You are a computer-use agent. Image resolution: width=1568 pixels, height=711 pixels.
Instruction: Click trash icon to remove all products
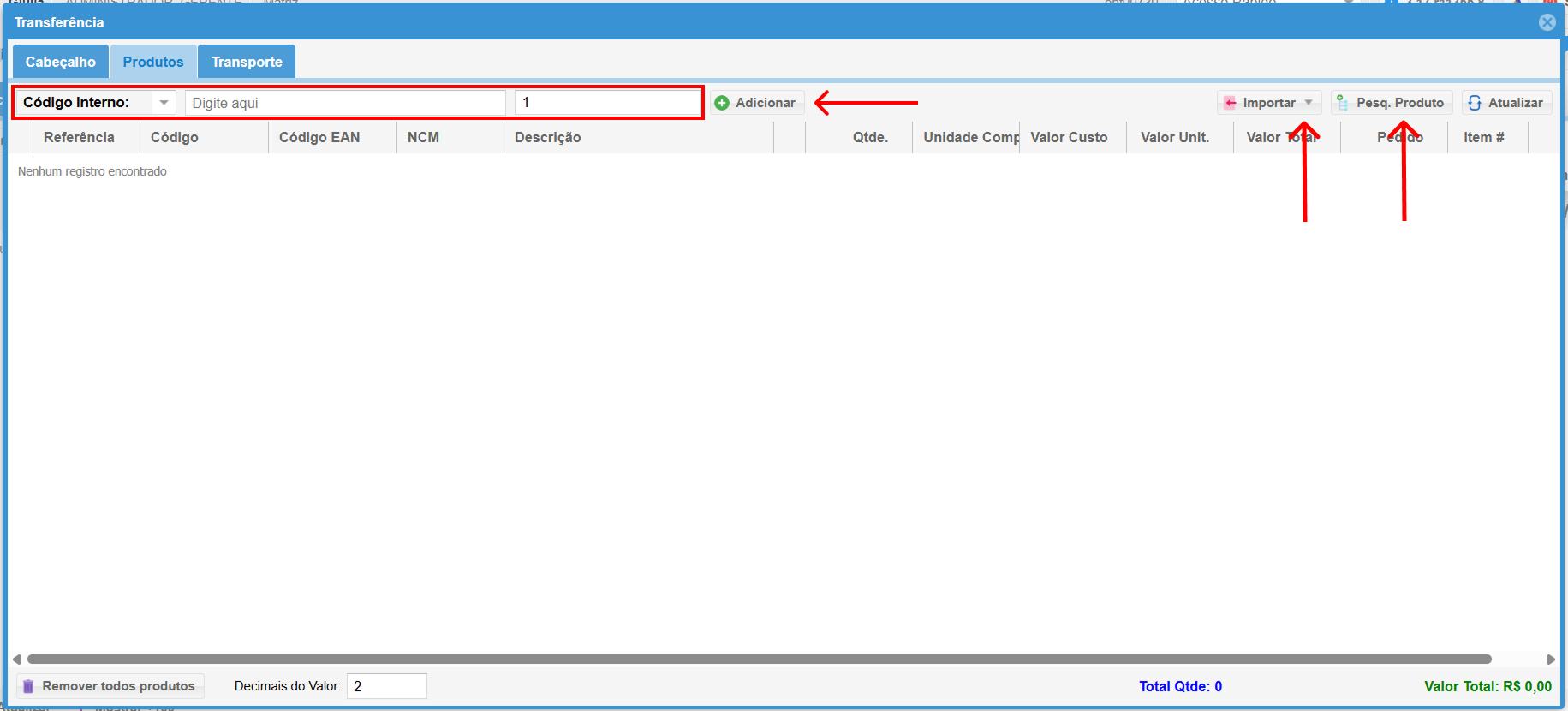tap(28, 686)
